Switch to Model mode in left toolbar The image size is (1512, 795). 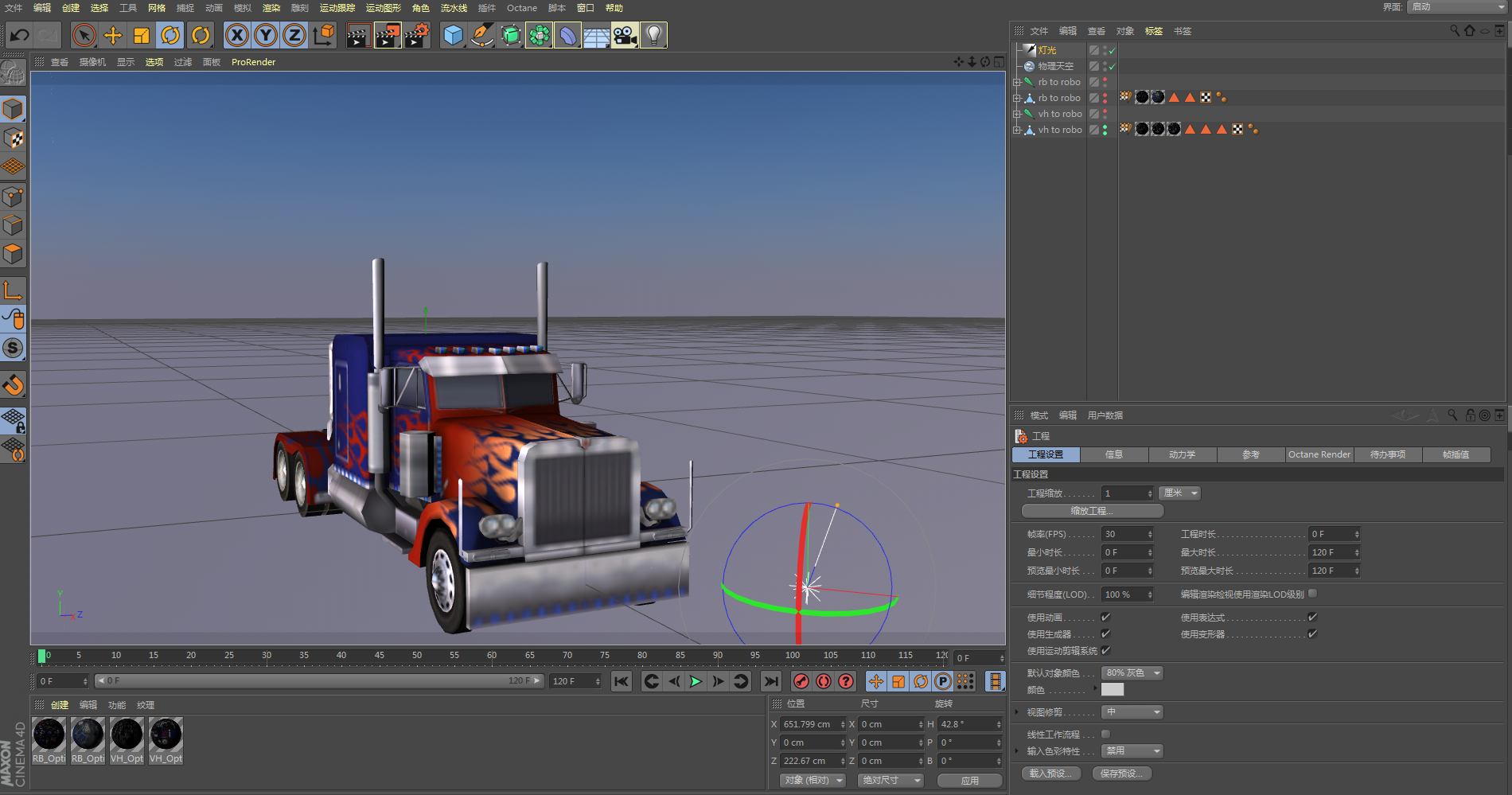pyautogui.click(x=14, y=109)
